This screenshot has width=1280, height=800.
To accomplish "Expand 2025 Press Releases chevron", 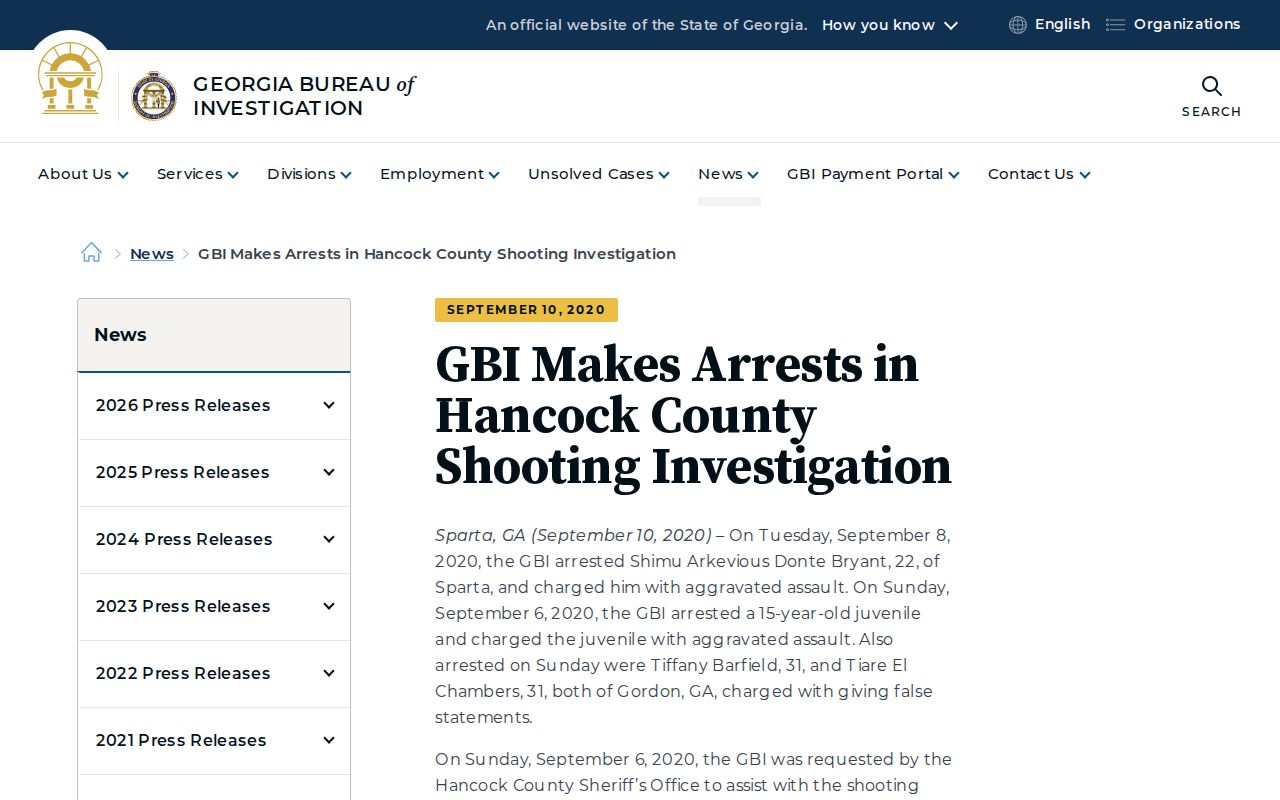I will coord(328,472).
